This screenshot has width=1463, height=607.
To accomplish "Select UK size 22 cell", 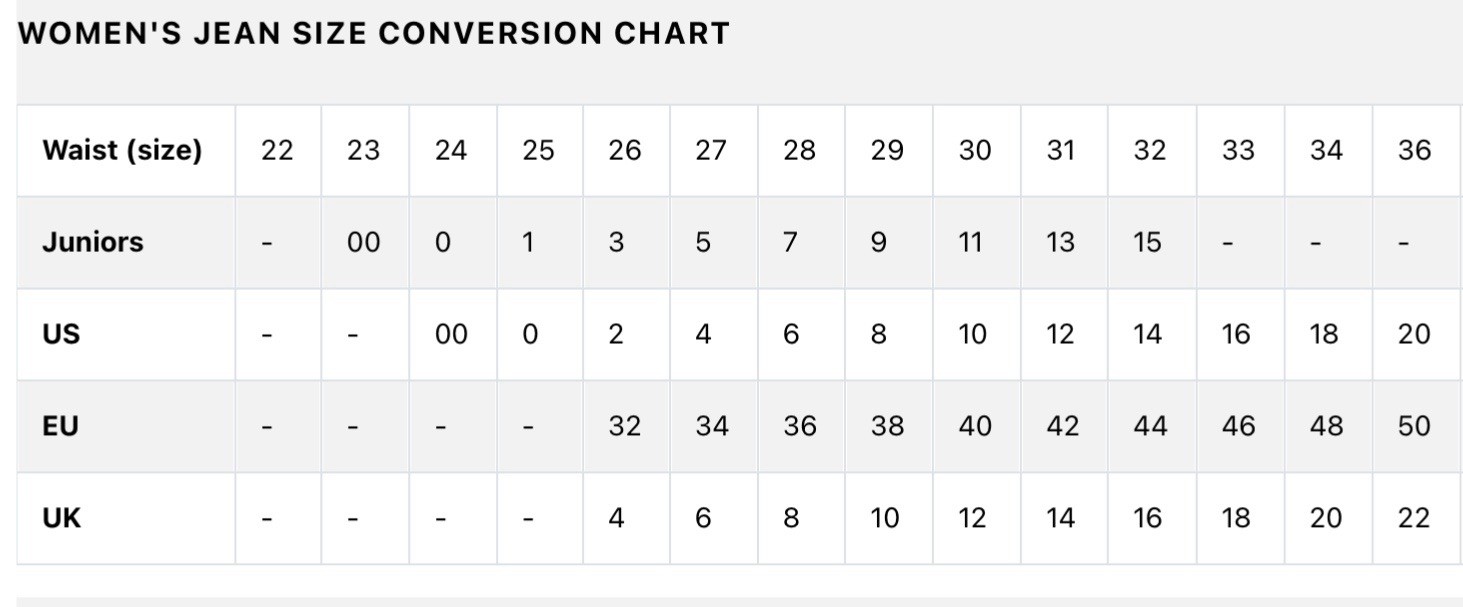I will tap(1414, 519).
